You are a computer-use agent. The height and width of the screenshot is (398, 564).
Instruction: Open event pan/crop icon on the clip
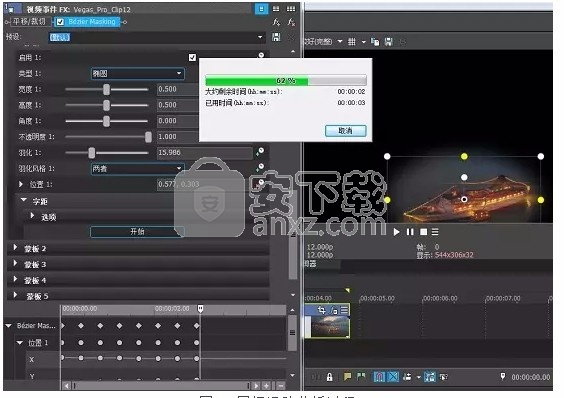point(321,309)
